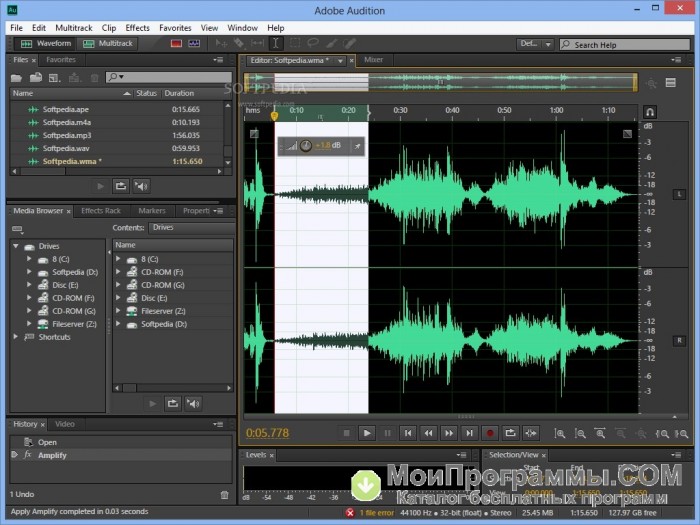Toggle loop playback in Files panel

point(121,186)
